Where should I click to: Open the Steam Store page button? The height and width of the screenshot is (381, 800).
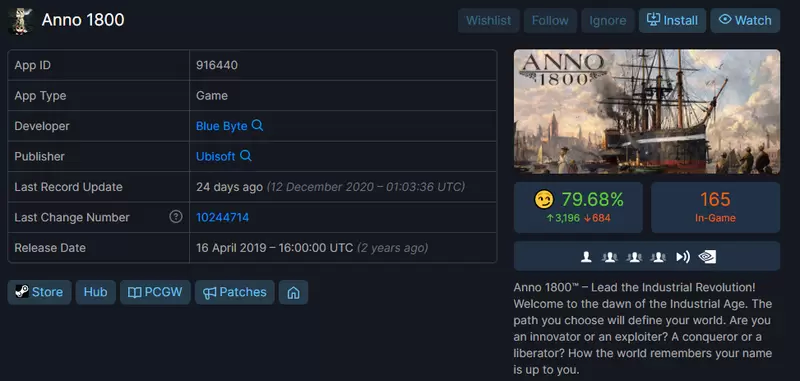tap(39, 292)
